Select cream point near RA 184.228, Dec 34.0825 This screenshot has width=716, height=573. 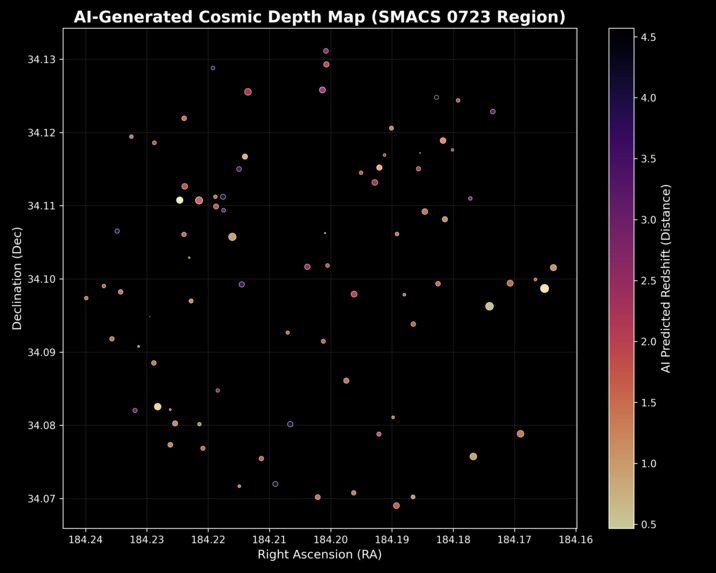pyautogui.click(x=158, y=406)
